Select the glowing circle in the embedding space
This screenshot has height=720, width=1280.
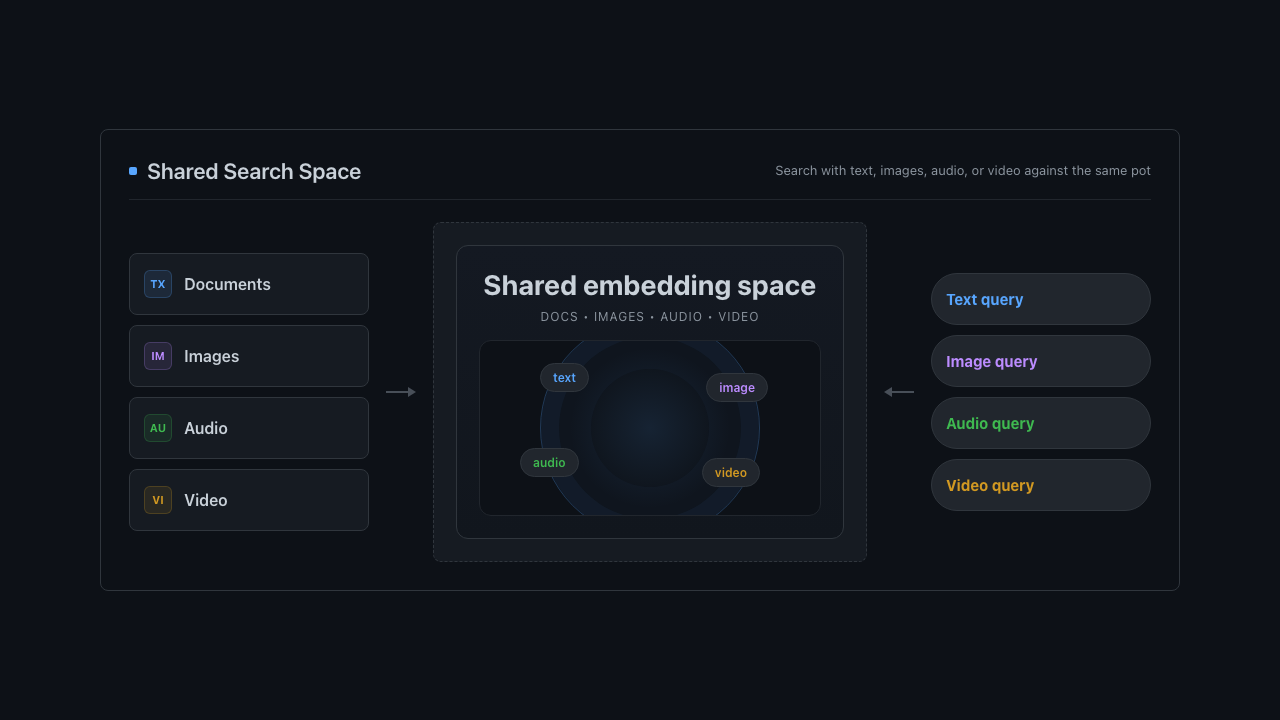[650, 428]
